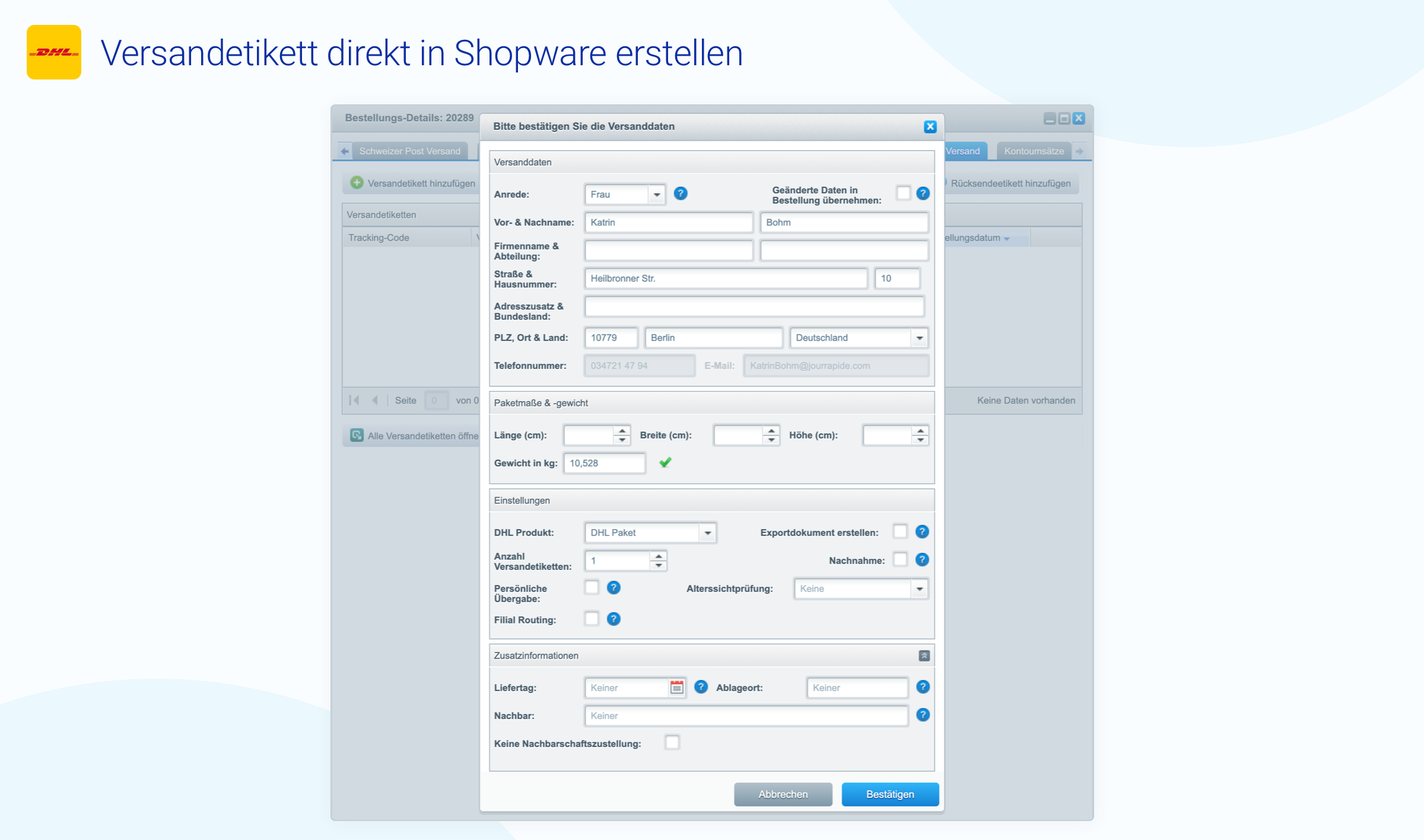
Task: Open help icon for Filial Routing
Action: (614, 619)
